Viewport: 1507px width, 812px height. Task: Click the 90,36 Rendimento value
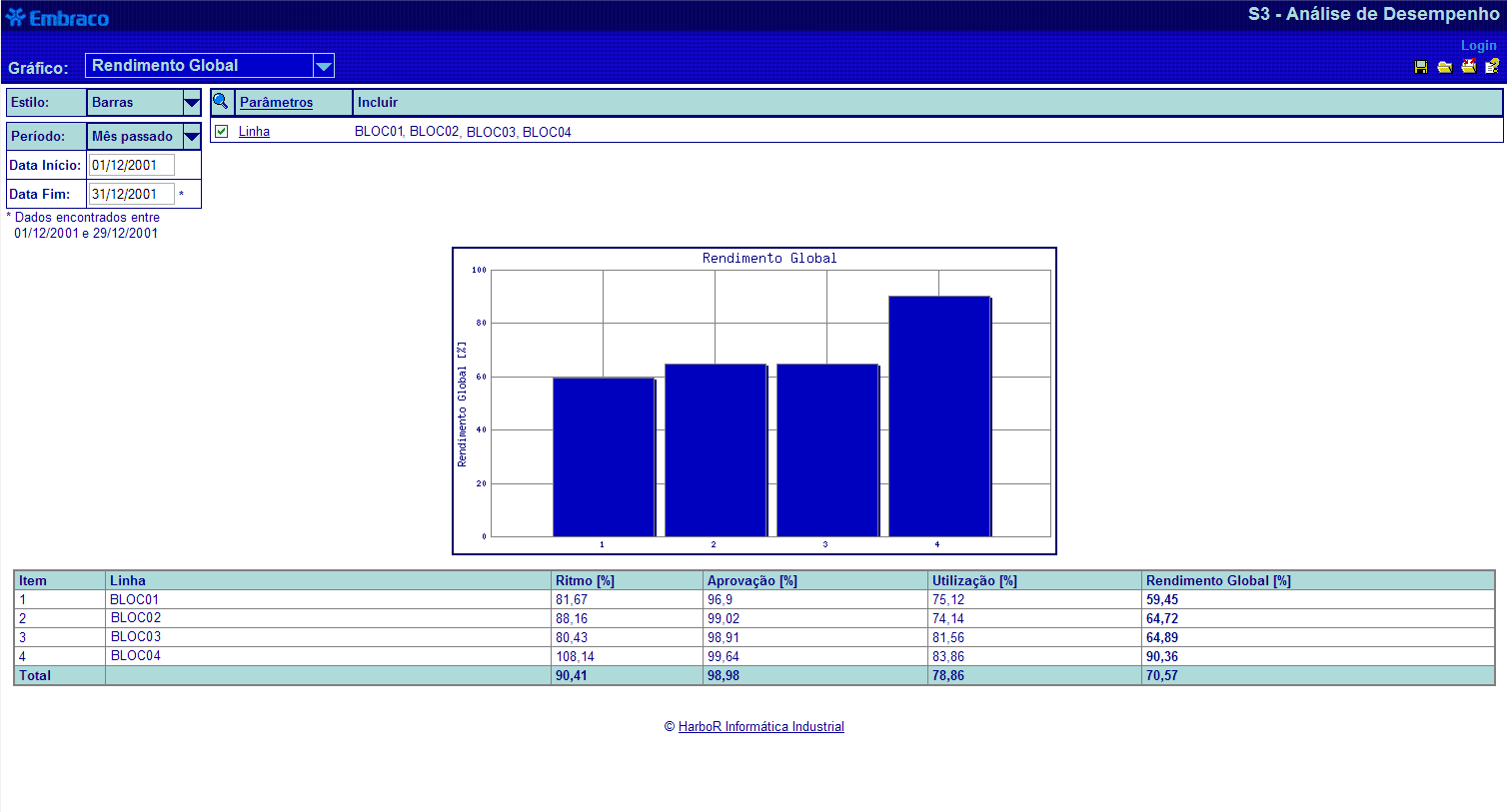tap(1162, 656)
